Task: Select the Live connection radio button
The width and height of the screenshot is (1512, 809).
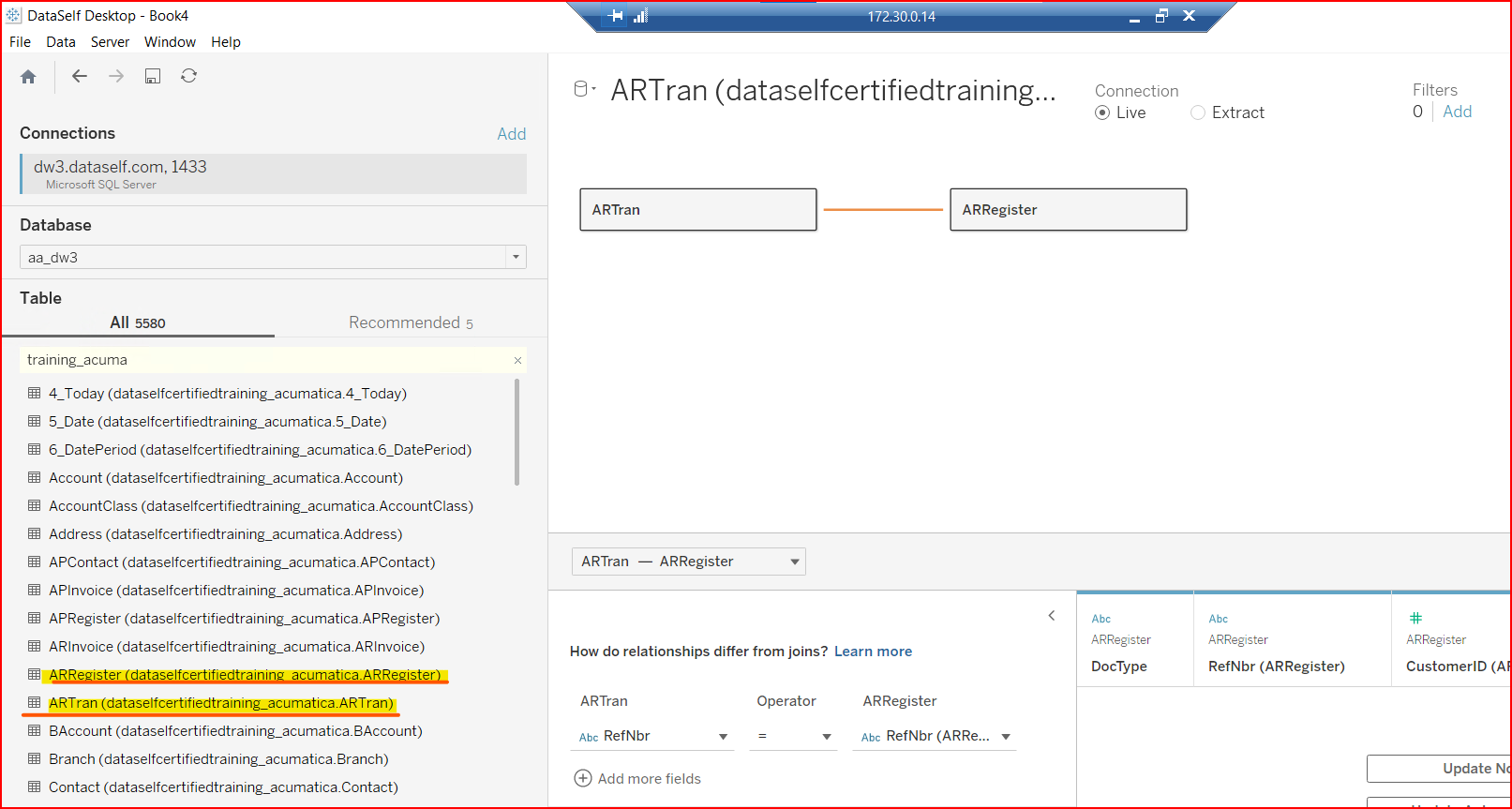Action: [x=1102, y=113]
